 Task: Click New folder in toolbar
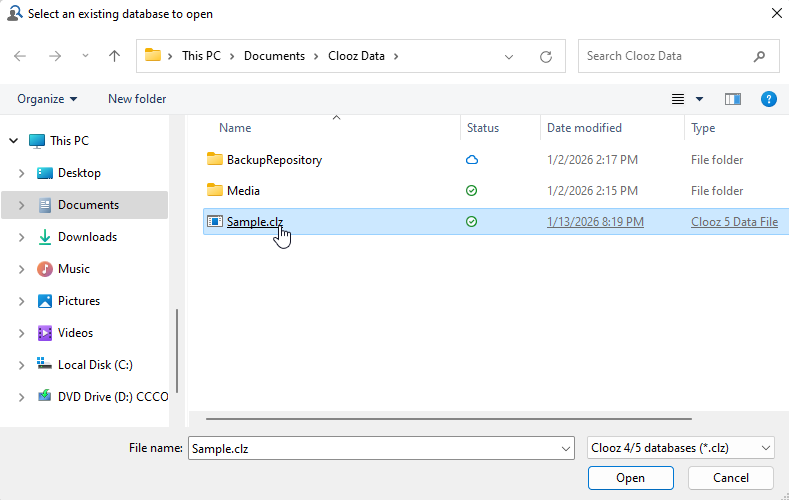coord(137,99)
